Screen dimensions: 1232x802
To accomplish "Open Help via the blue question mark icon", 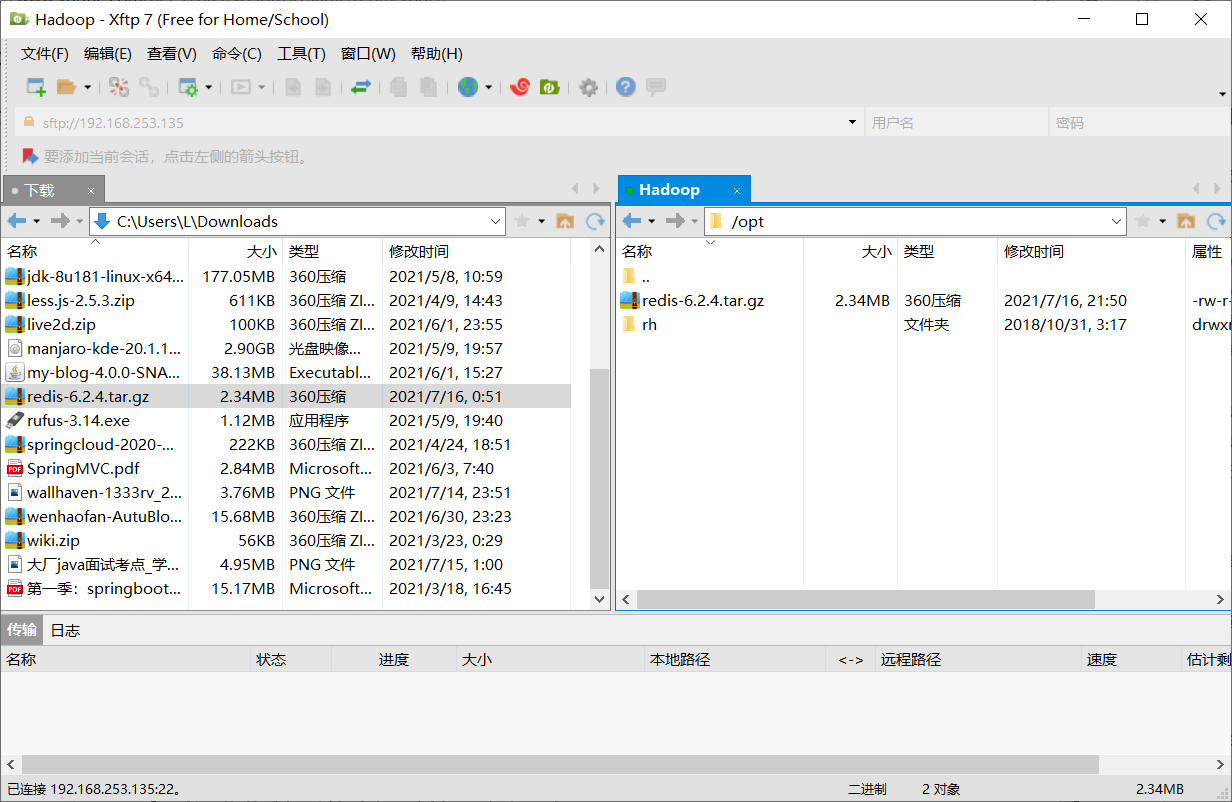I will (x=626, y=87).
